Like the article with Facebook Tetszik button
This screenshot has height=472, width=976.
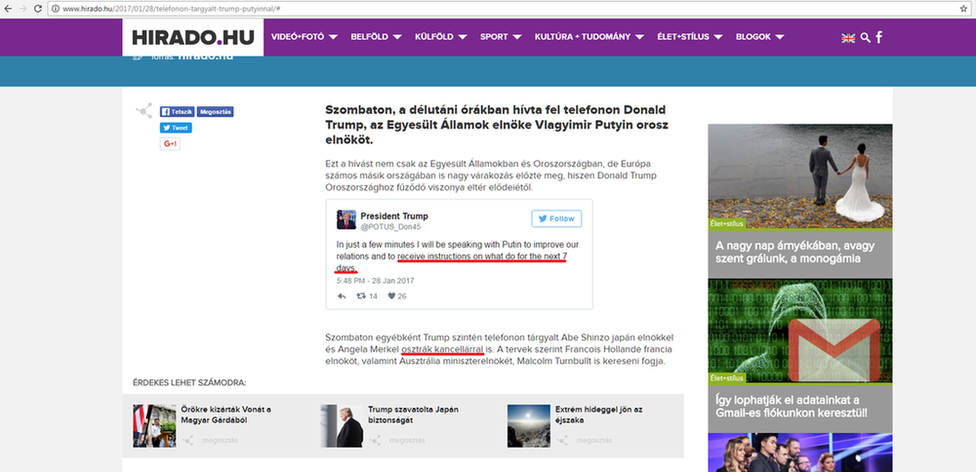(177, 112)
